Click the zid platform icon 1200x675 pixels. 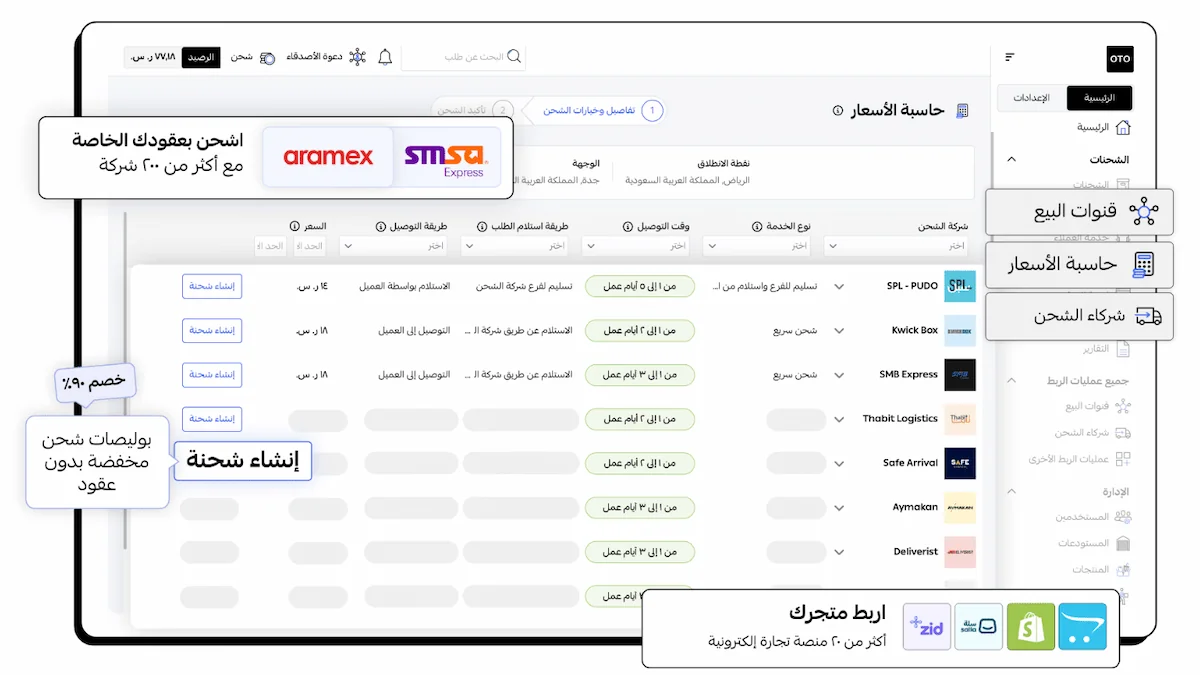point(927,627)
